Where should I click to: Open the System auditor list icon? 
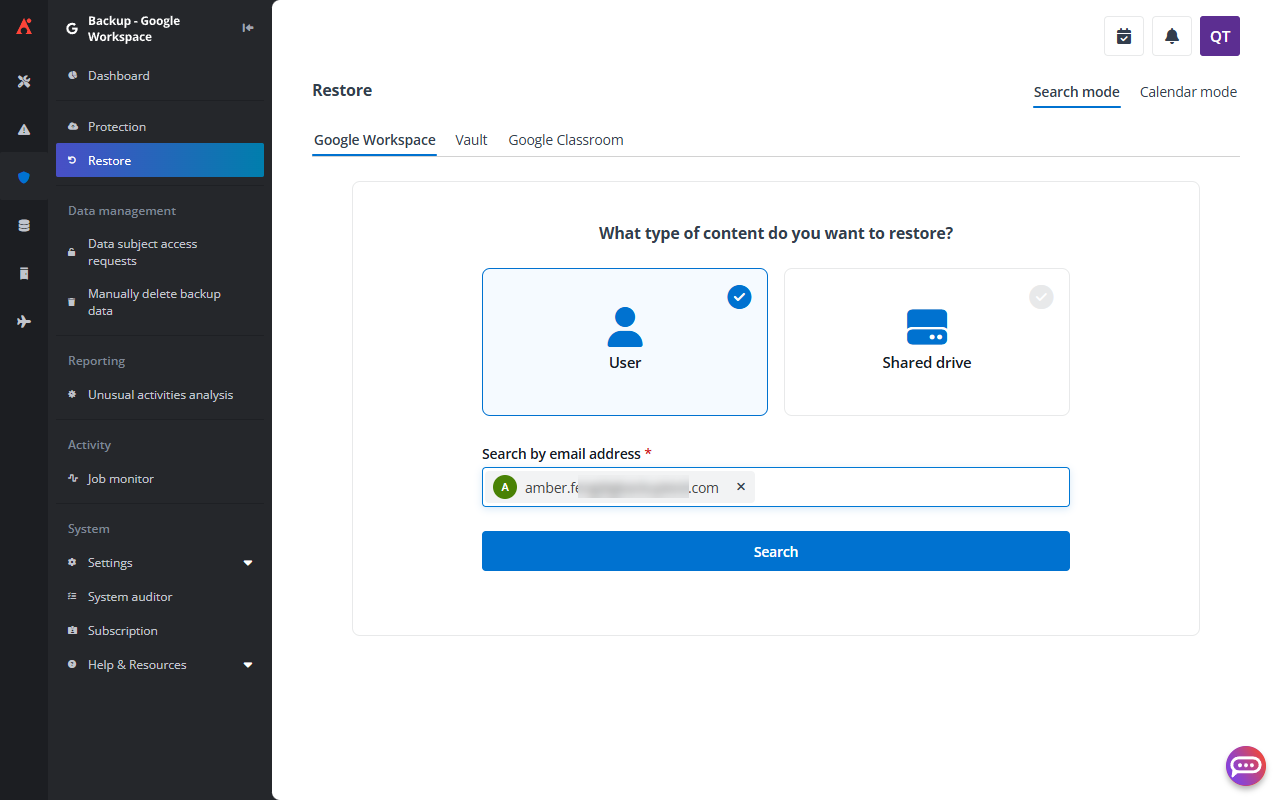tap(72, 597)
